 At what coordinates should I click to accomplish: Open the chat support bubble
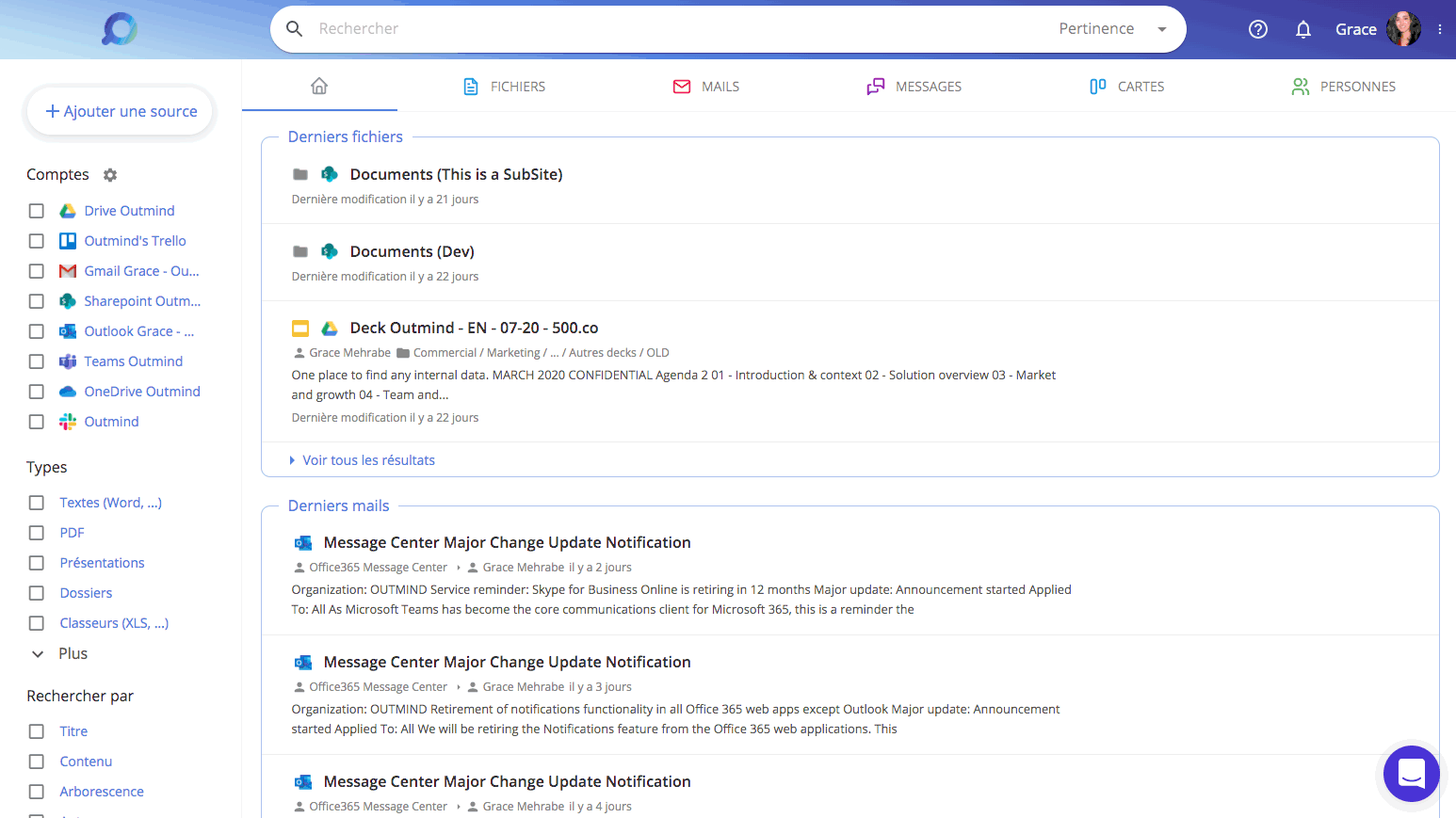[1411, 774]
